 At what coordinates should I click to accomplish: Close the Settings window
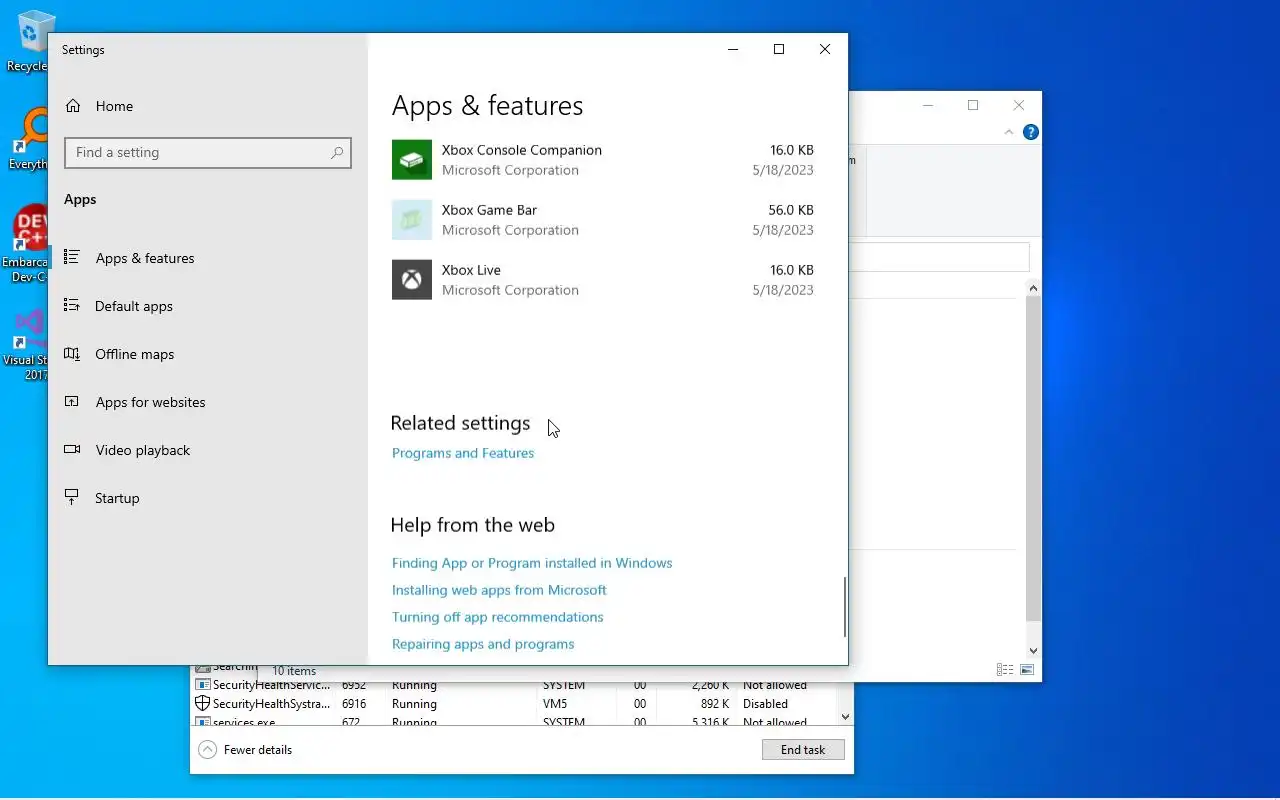click(x=825, y=49)
